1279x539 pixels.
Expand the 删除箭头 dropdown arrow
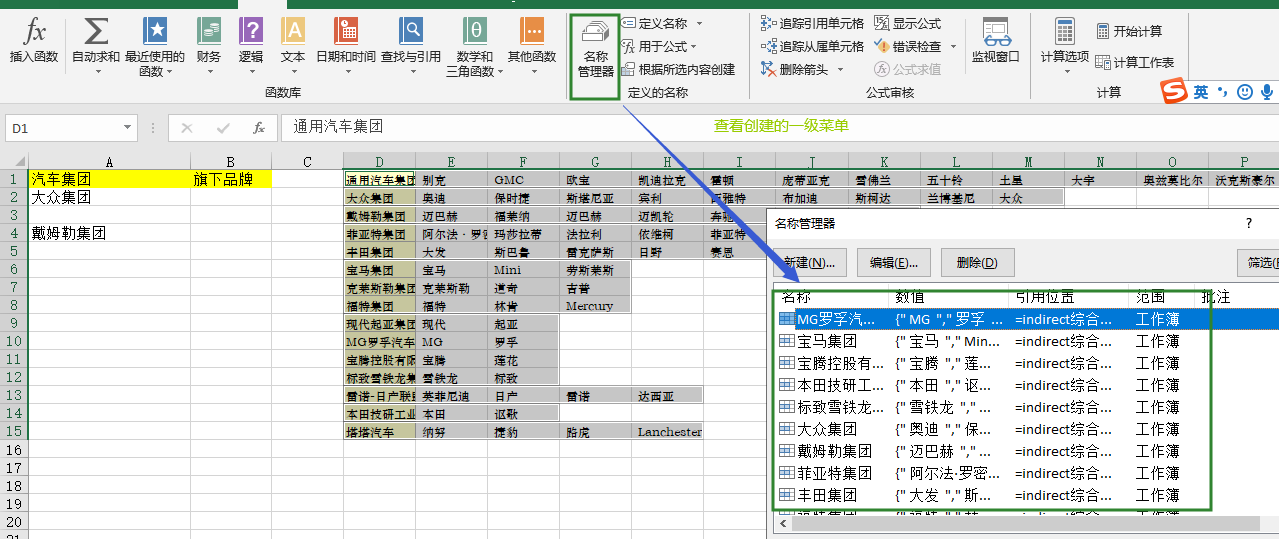840,69
